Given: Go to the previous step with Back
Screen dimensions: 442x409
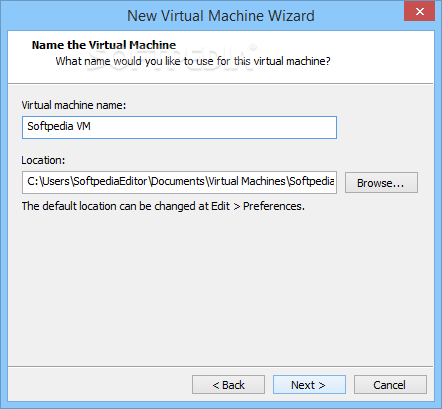Looking at the screenshot, I should (228, 385).
